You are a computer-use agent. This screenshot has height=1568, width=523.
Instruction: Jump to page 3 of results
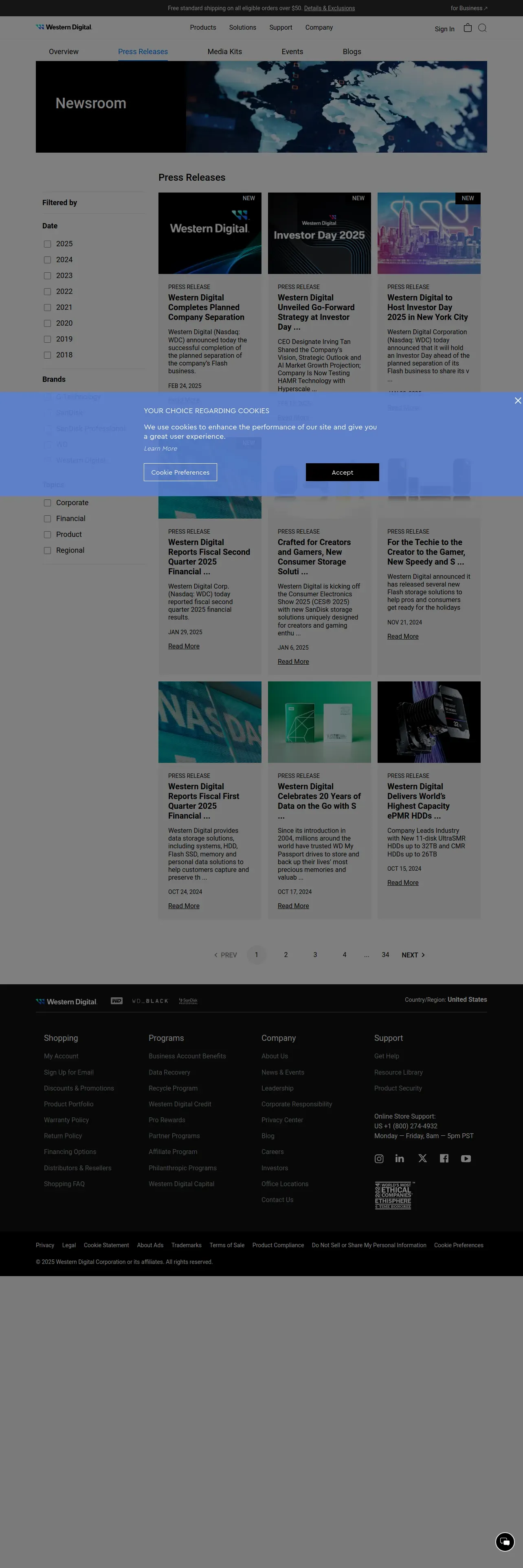(x=315, y=955)
